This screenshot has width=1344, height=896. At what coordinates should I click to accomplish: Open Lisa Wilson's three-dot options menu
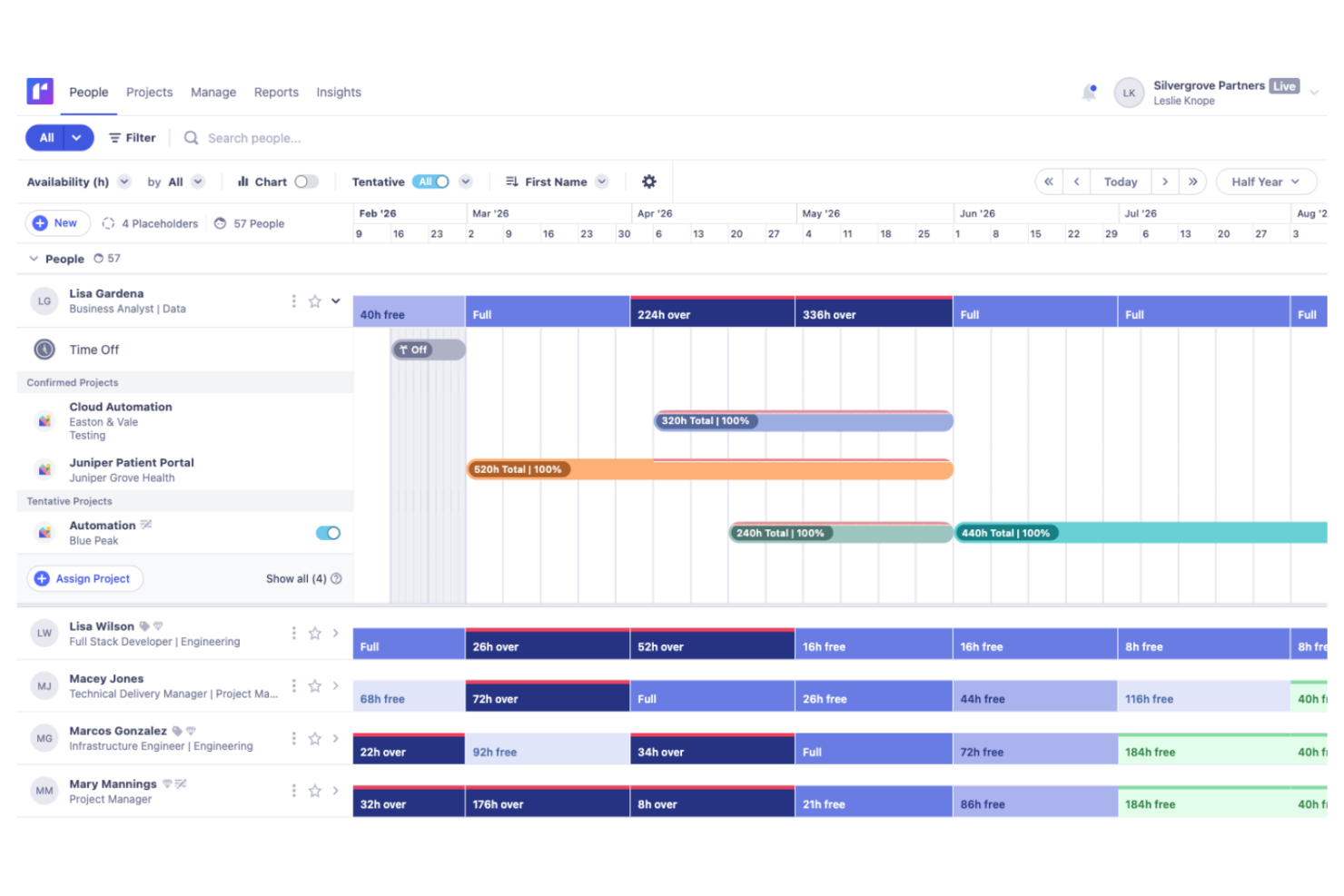pos(293,633)
